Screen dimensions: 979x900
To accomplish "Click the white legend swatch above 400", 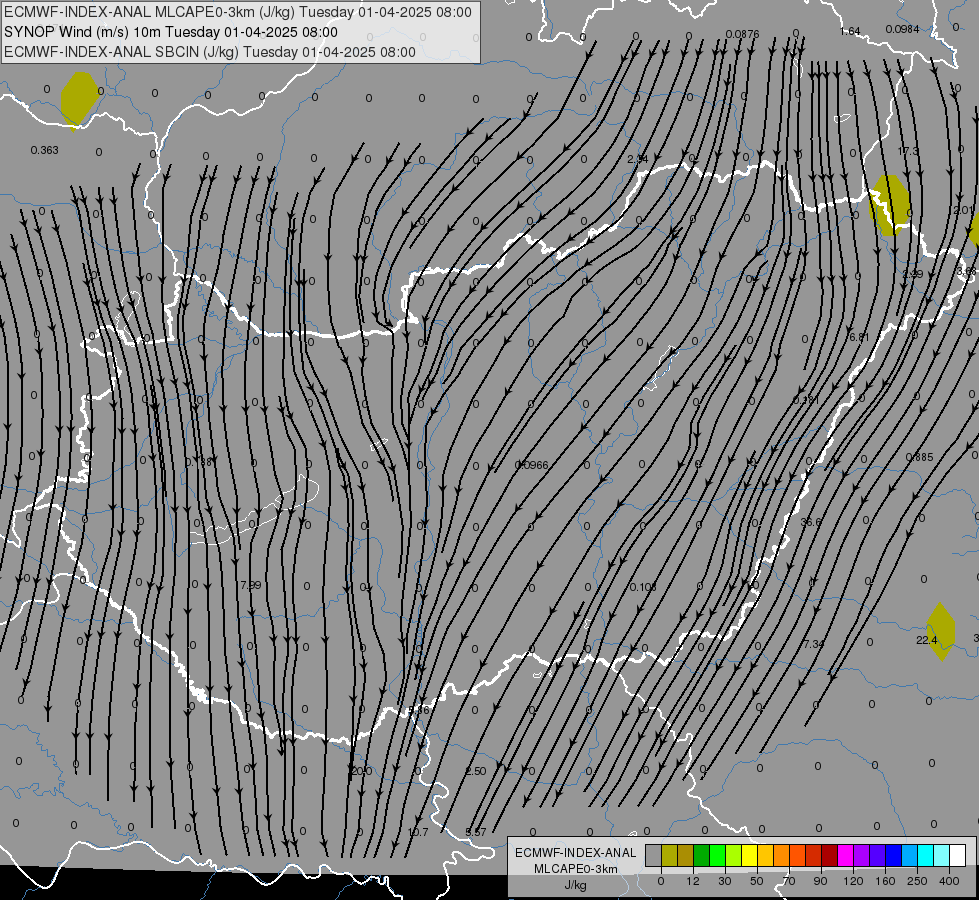I will coord(958,855).
